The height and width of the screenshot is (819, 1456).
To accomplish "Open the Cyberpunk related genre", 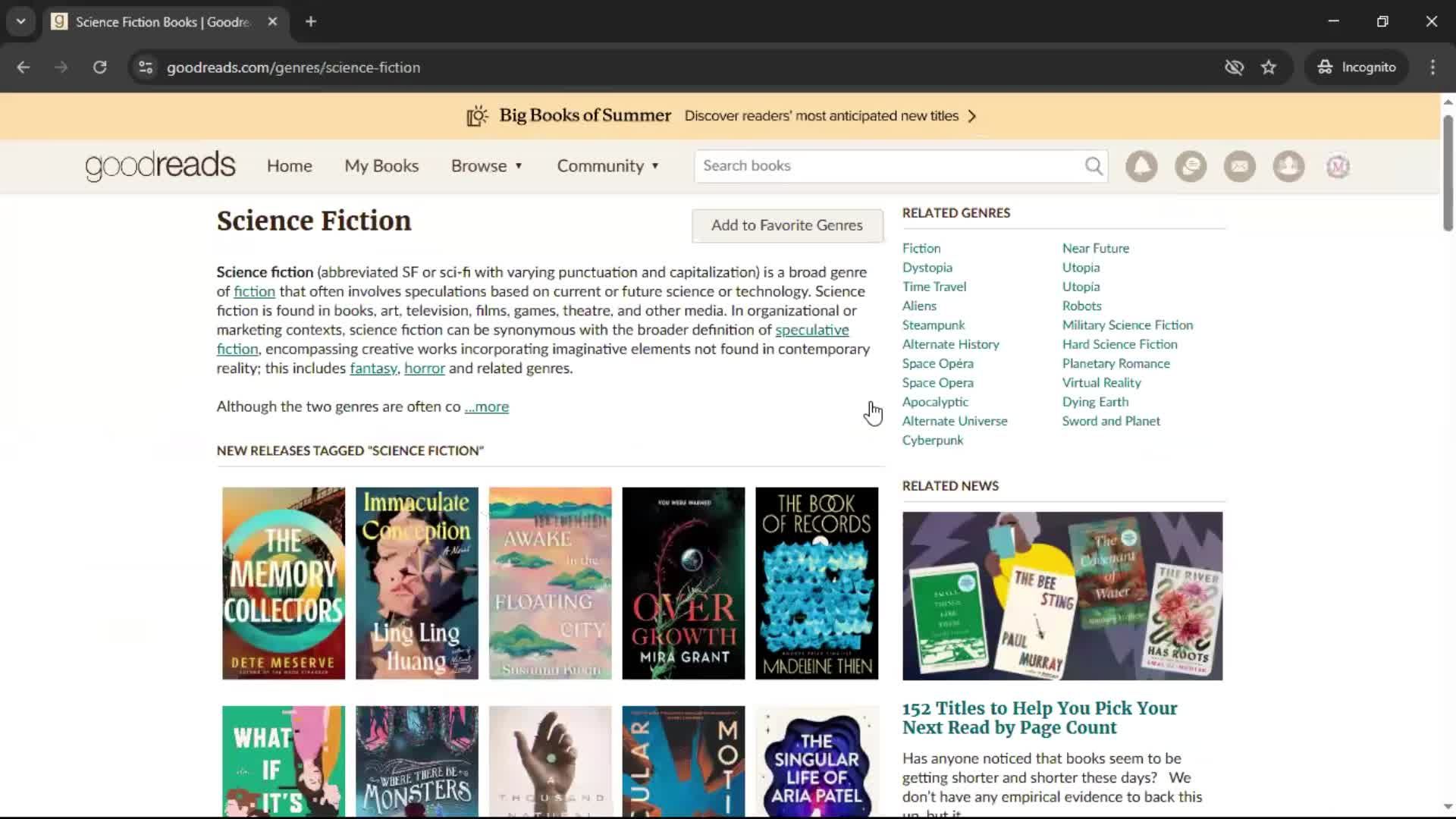I will (x=933, y=441).
